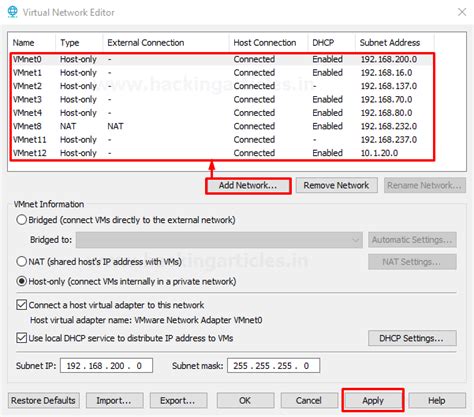This screenshot has width=474, height=417.
Task: Sort by the Type column header
Action: pyautogui.click(x=79, y=43)
